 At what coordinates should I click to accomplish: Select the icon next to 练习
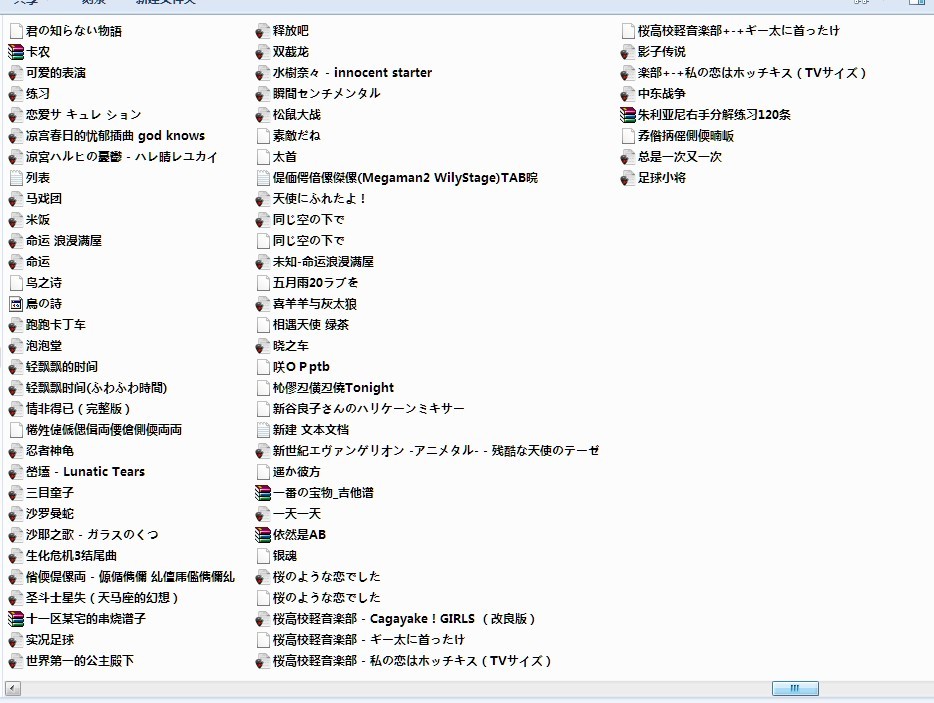click(x=16, y=94)
